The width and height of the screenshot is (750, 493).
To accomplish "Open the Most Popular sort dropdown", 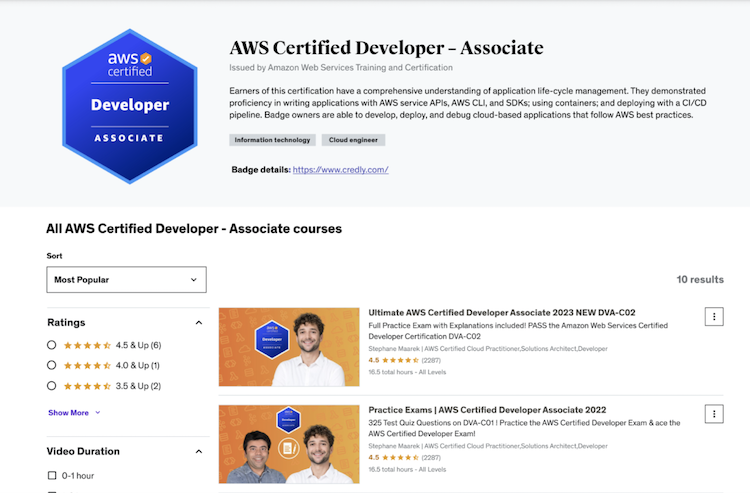I will coord(126,280).
